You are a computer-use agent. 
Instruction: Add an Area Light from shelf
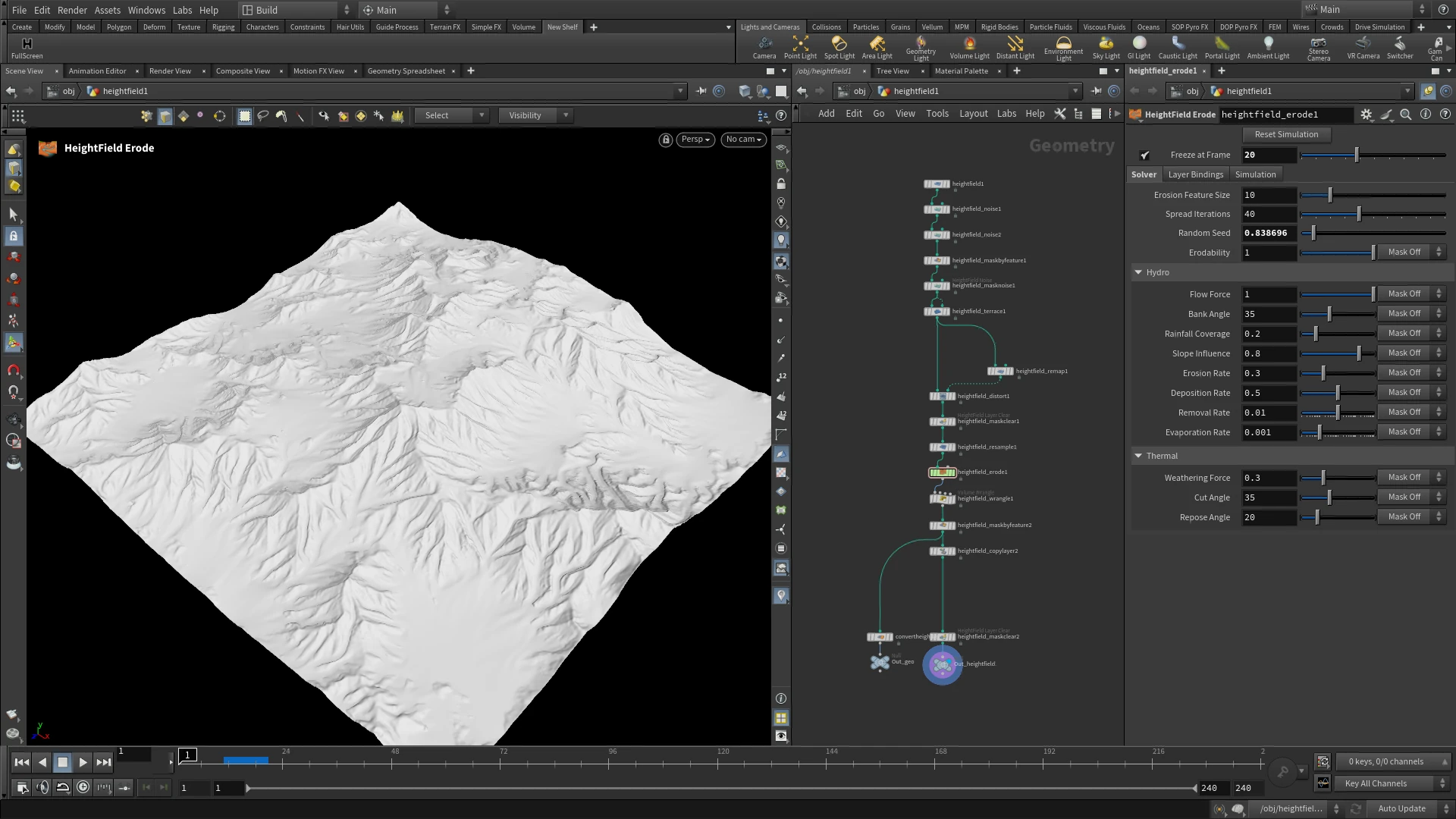pos(877,47)
